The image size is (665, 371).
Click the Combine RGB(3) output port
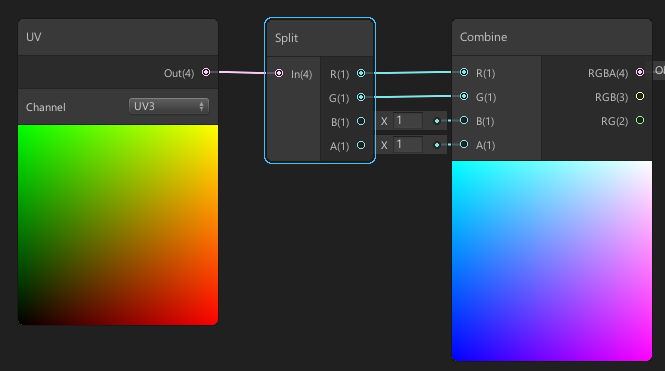[x=640, y=96]
